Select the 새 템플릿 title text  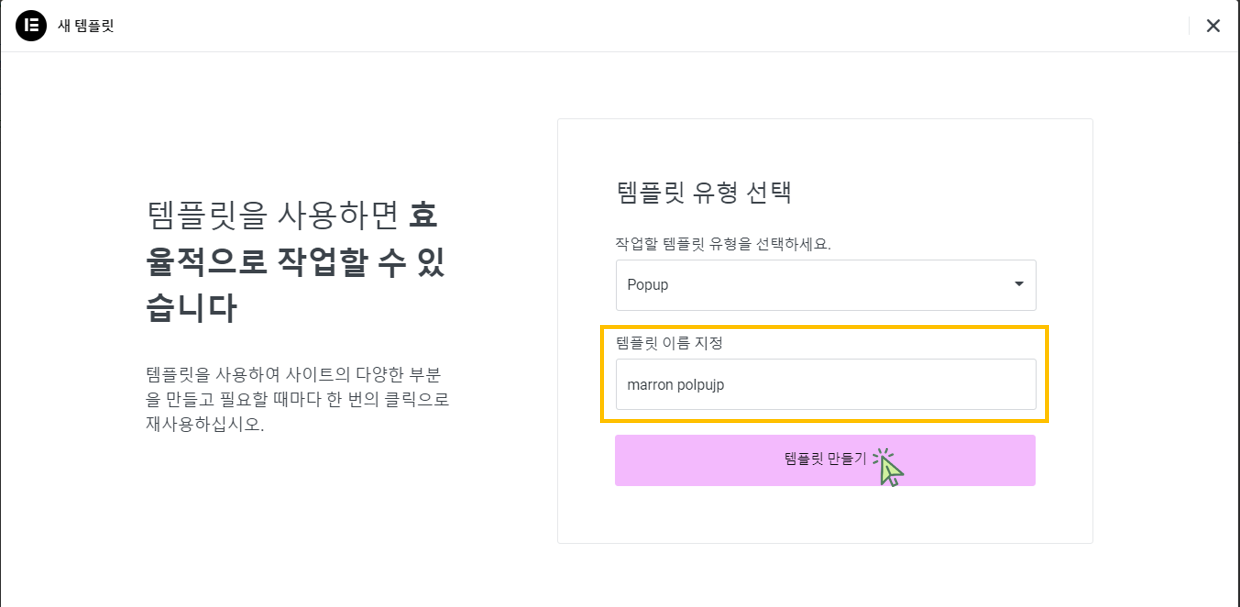[86, 26]
